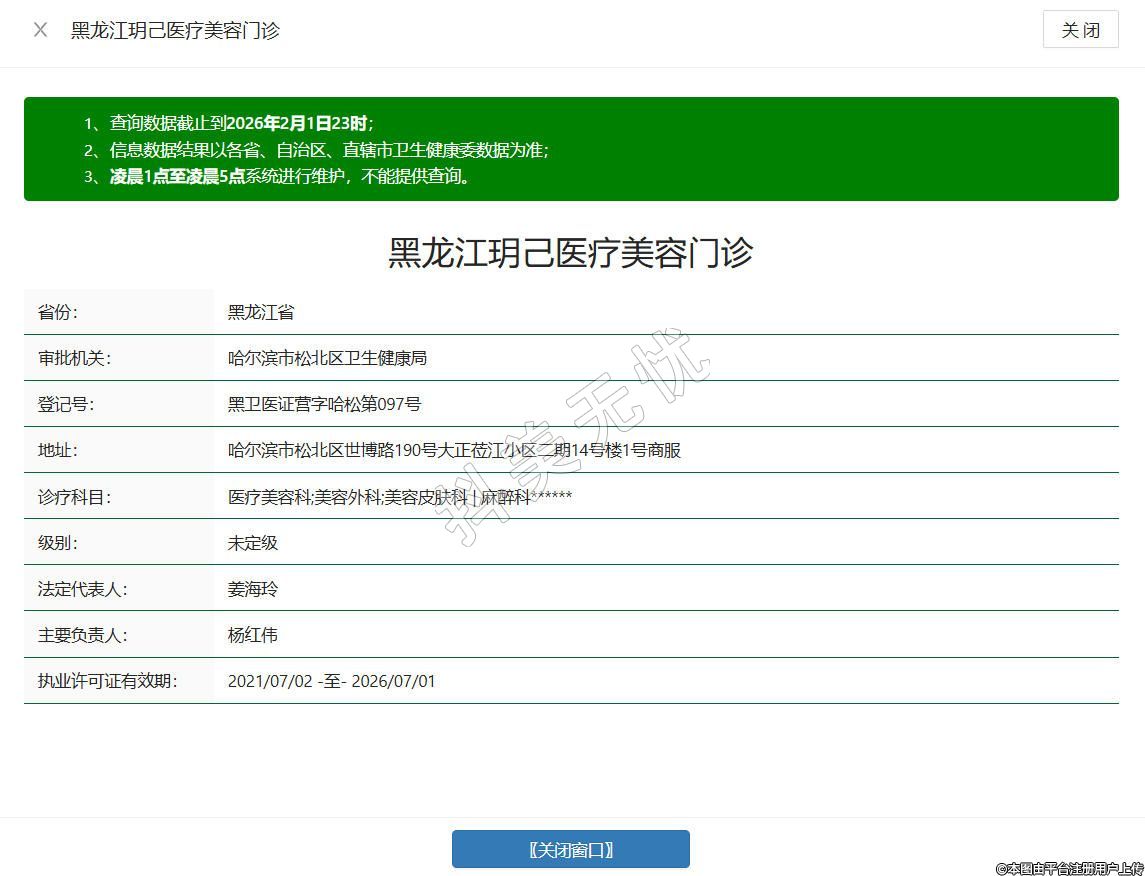Click the 登记号 row label
Viewport: 1145px width, 876px height.
pos(66,404)
